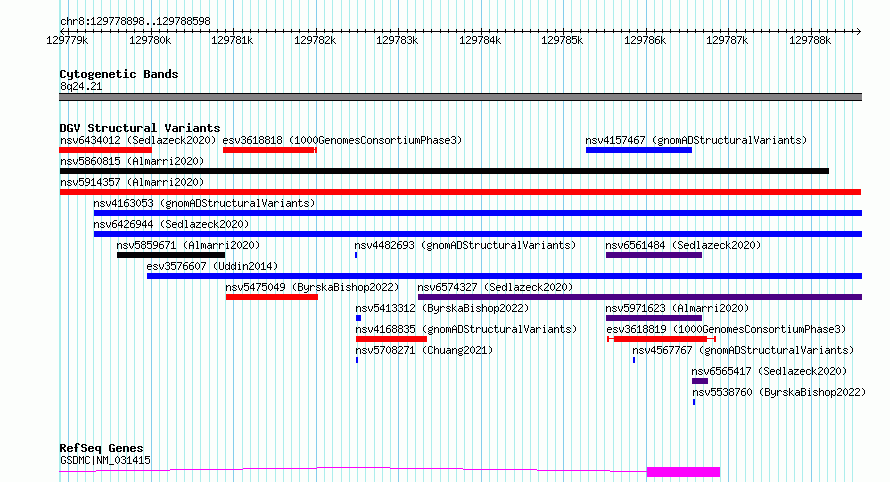Click the nsv6561484 (Sedlazeck2020) label

tap(683, 245)
